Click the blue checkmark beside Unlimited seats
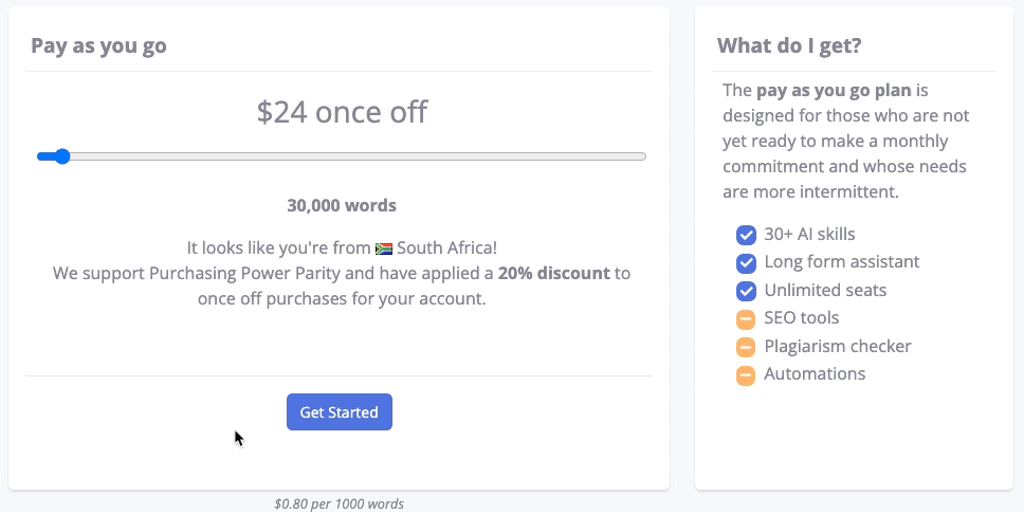Screen dimensions: 1024x512 click(746, 291)
